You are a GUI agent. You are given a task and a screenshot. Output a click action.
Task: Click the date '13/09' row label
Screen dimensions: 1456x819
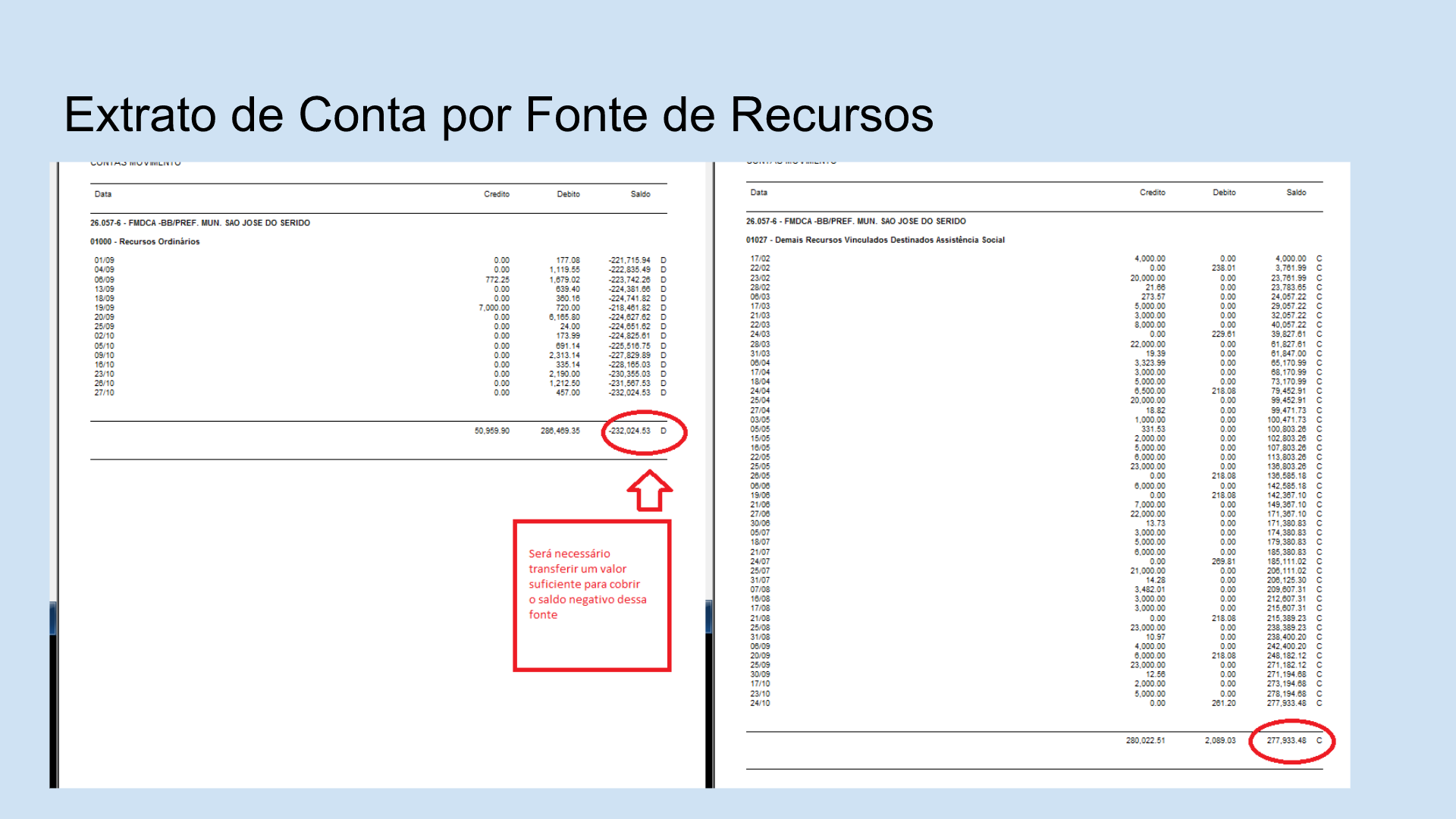pyautogui.click(x=105, y=289)
